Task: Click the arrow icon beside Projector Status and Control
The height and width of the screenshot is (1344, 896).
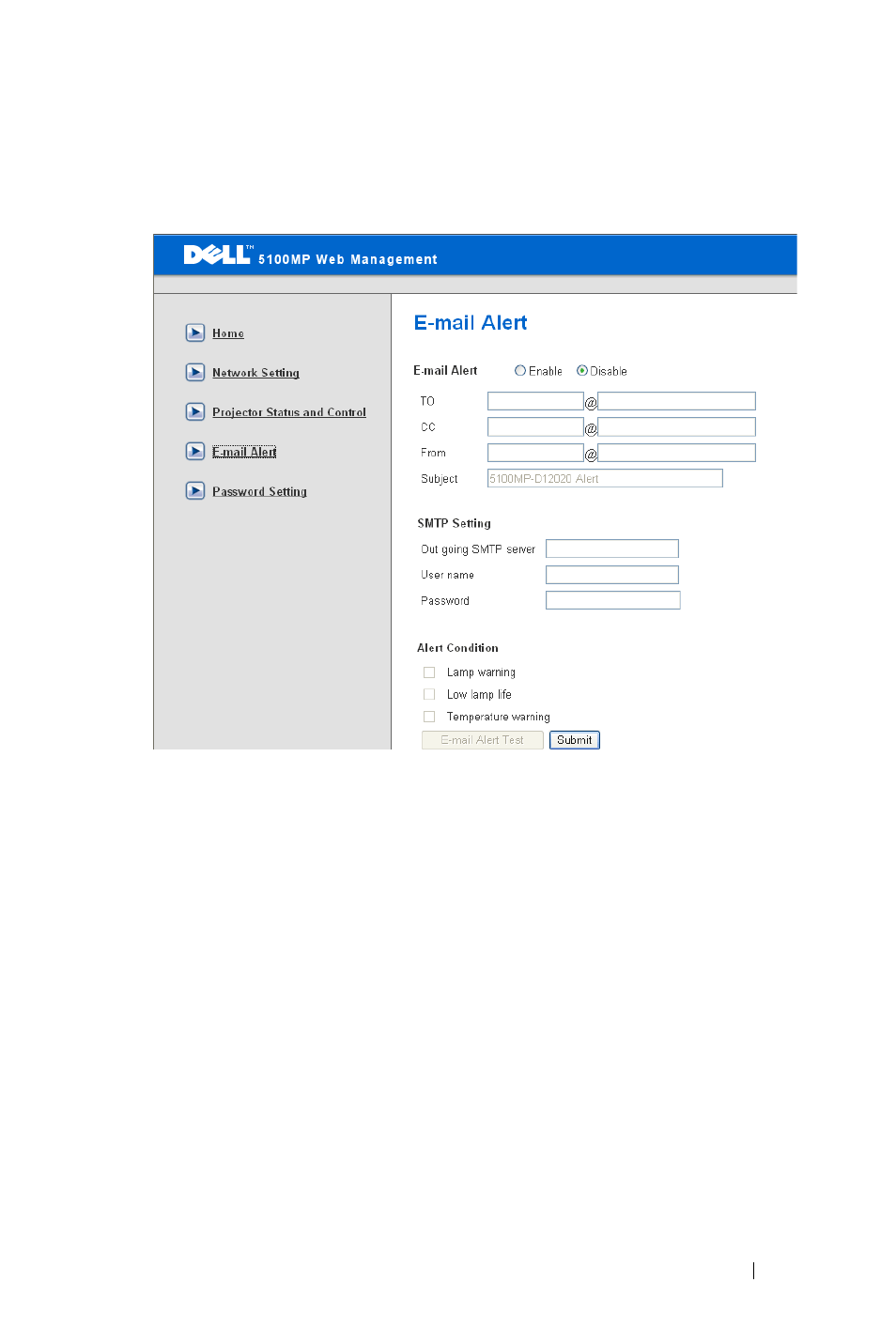Action: click(195, 411)
